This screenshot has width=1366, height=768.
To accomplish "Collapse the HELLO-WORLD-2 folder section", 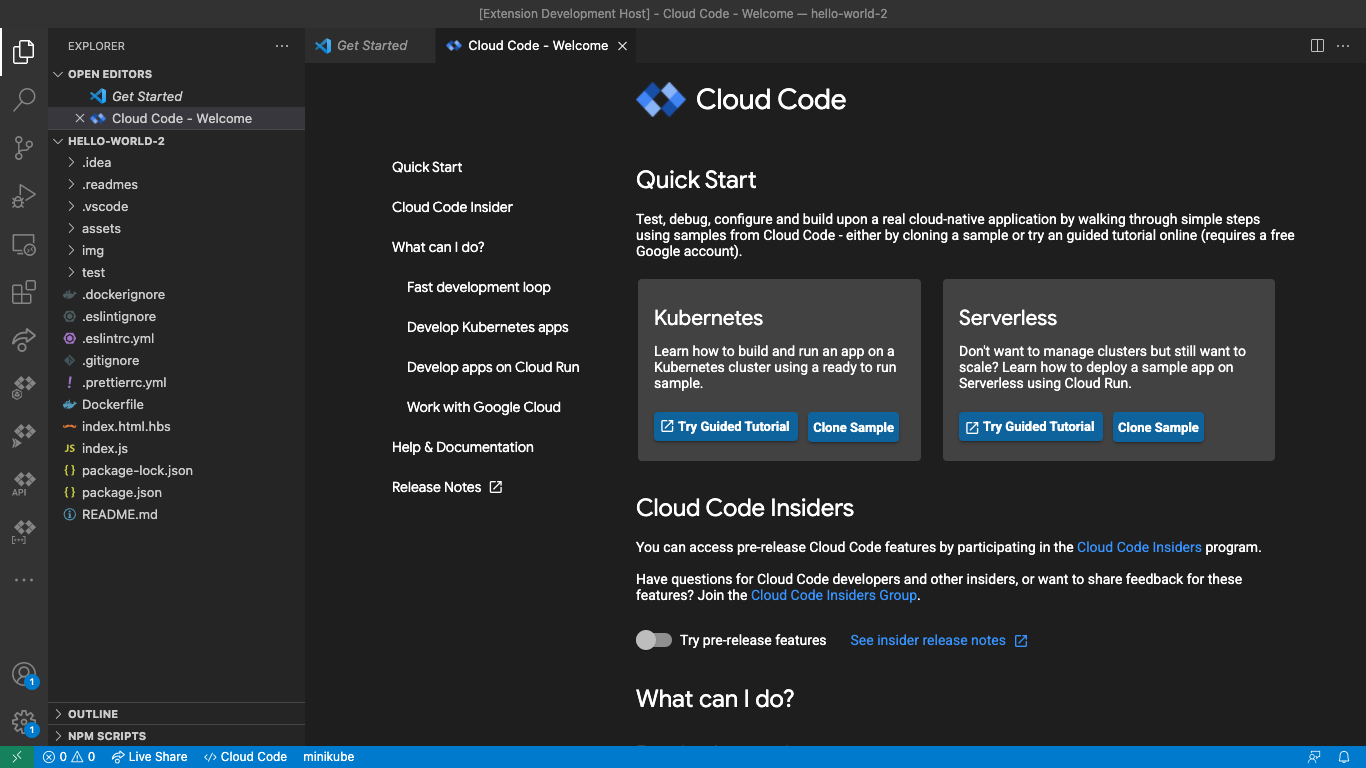I will click(x=176, y=141).
